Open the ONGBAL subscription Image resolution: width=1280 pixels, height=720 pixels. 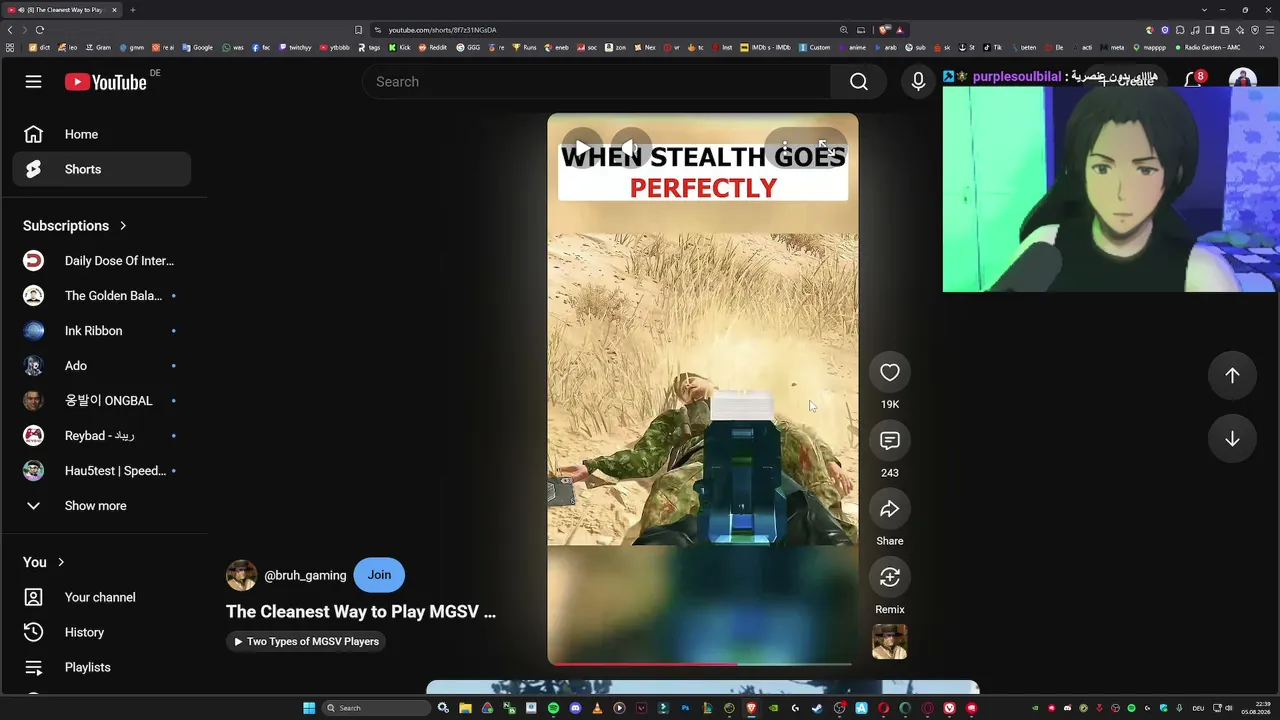click(x=102, y=401)
